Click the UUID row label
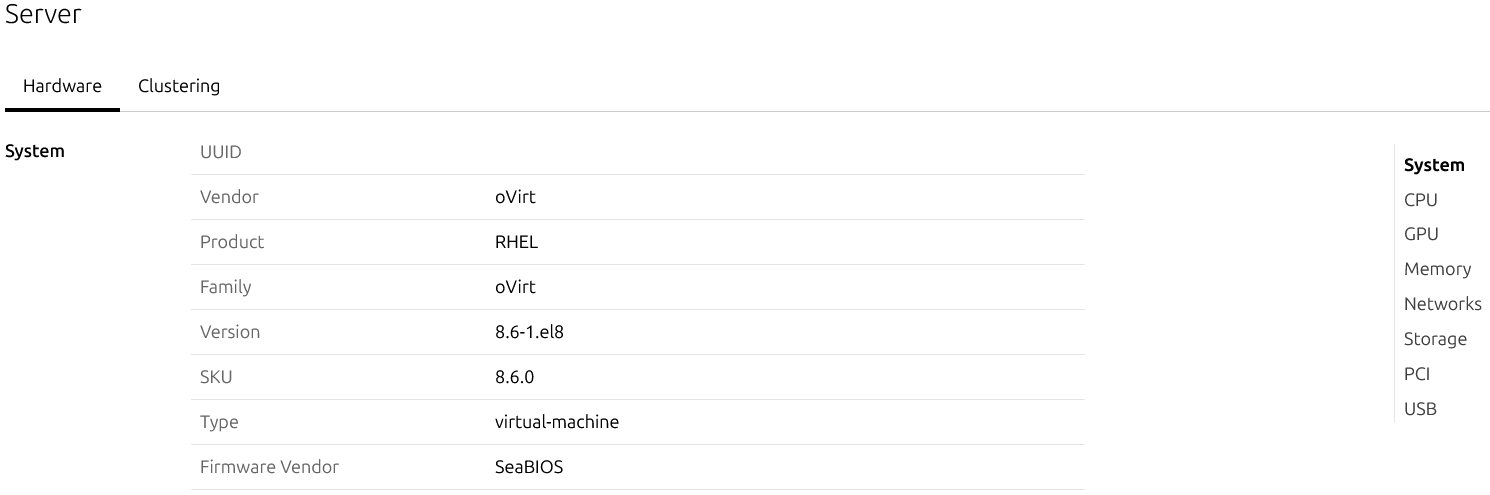Image resolution: width=1490 pixels, height=495 pixels. 220,152
